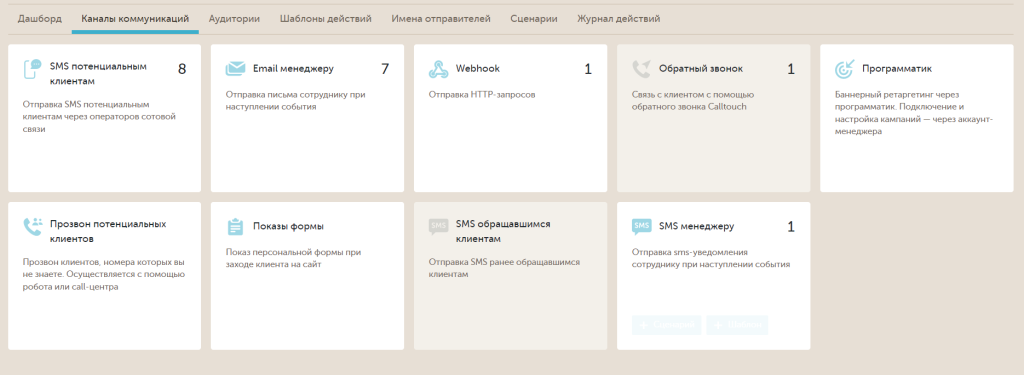Open the Webhook card title
Viewport: 1024px width, 375px height.
click(x=478, y=69)
